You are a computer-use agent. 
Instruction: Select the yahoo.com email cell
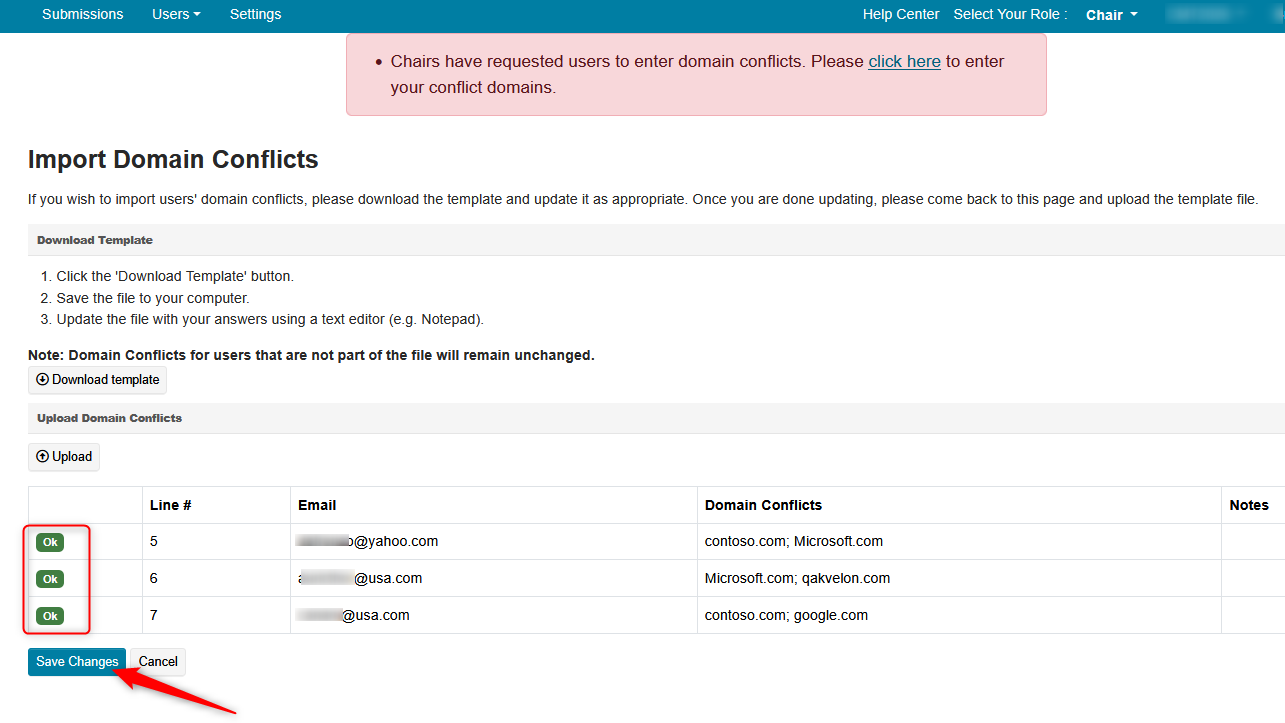368,541
